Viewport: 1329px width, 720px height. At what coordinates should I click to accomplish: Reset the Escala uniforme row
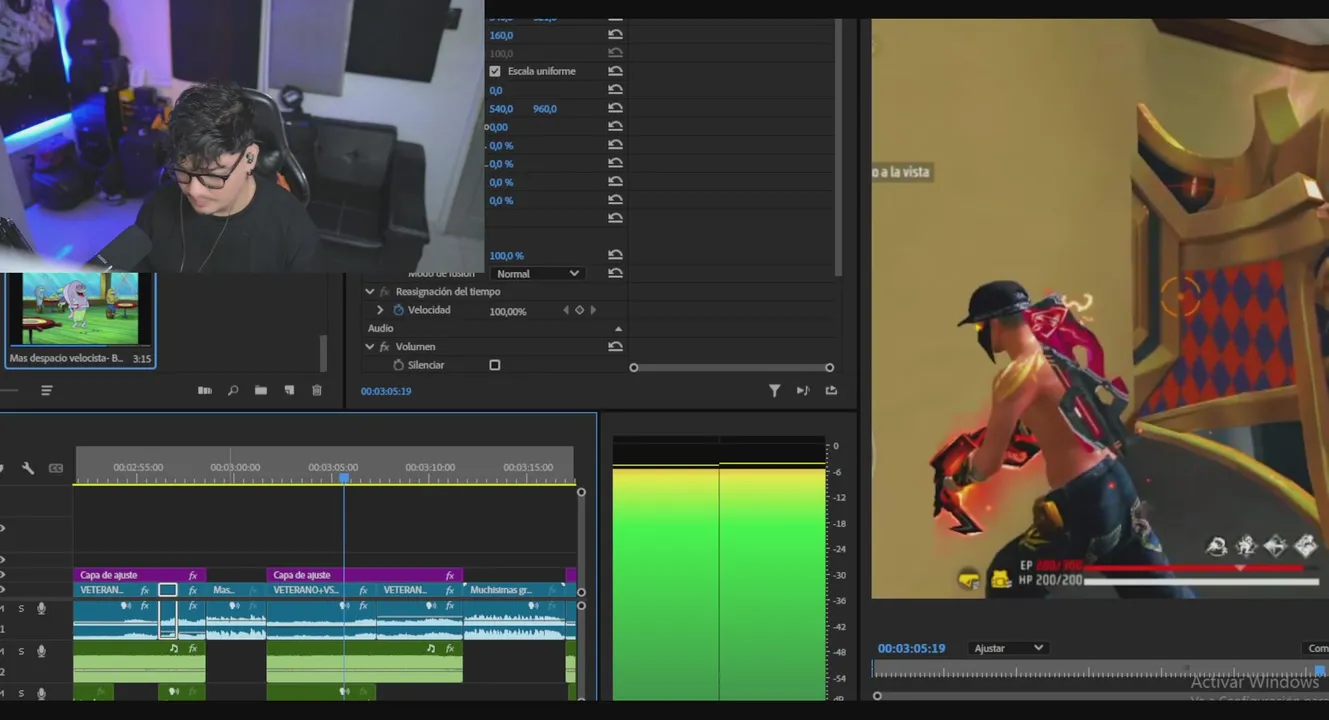[x=615, y=71]
